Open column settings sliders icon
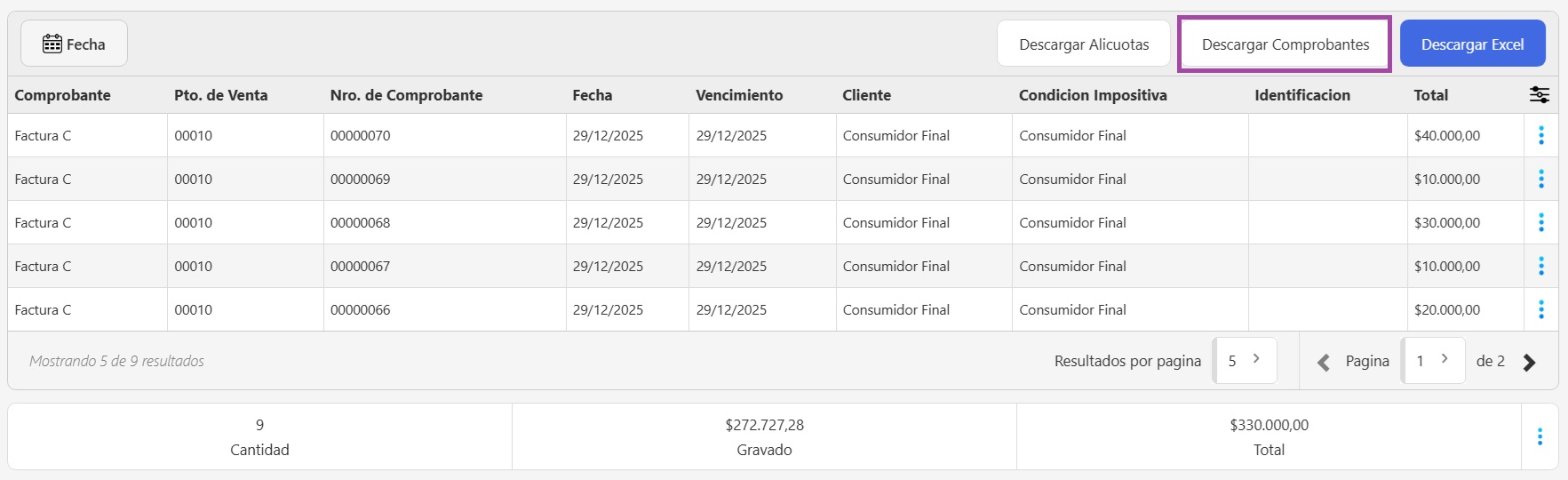 [x=1540, y=95]
